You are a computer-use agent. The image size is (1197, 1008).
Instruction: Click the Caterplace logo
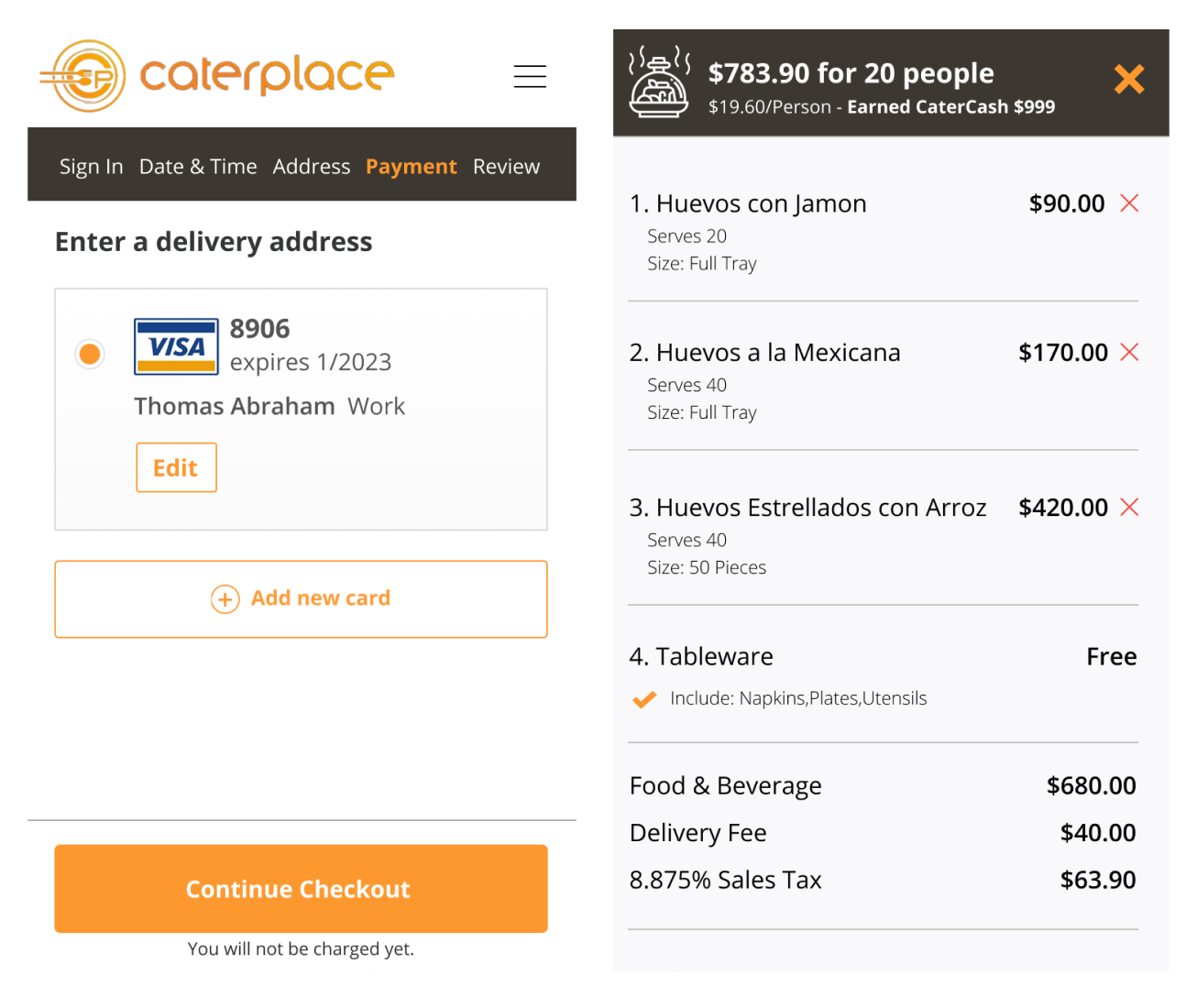click(x=217, y=75)
